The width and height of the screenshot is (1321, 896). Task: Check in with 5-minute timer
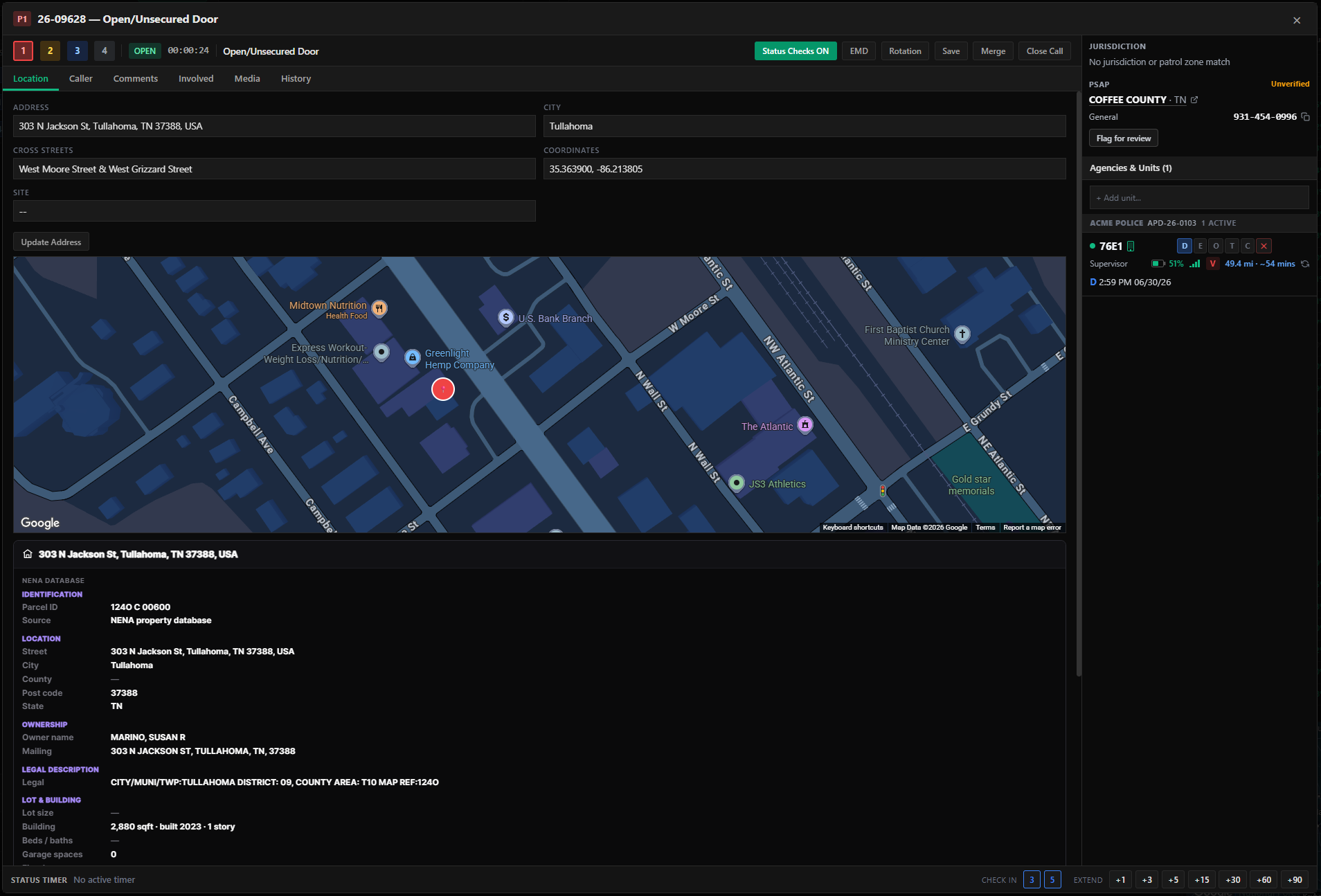[x=1052, y=880]
